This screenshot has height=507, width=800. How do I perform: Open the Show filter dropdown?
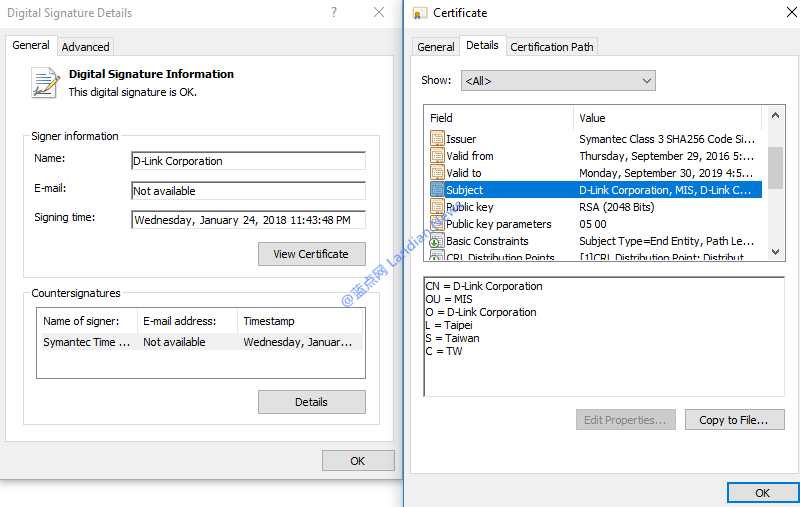pos(557,81)
